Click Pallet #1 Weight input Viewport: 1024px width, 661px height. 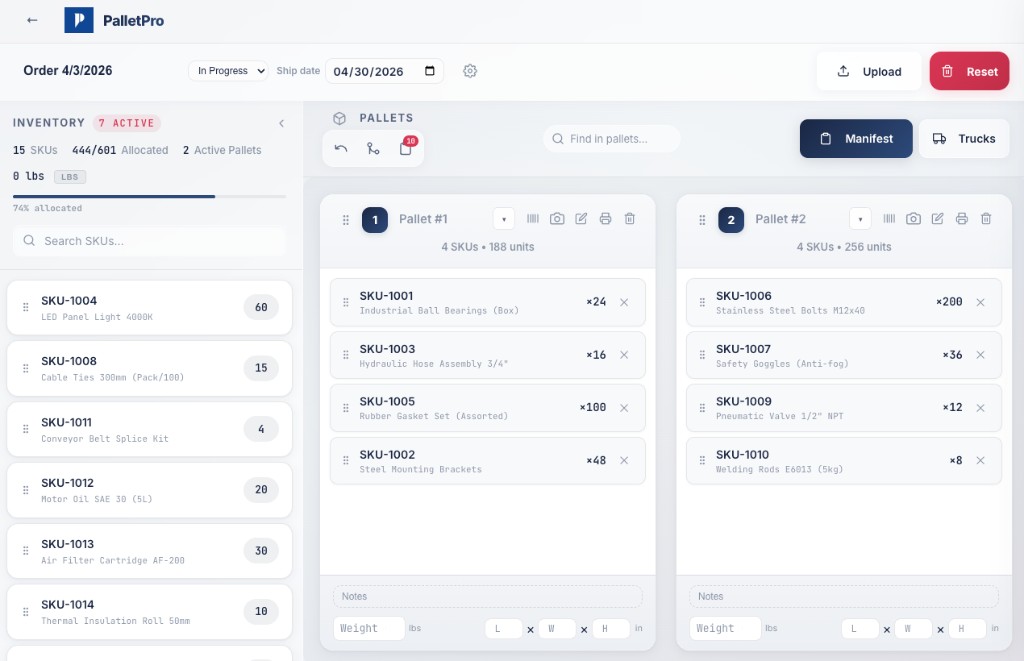[369, 628]
